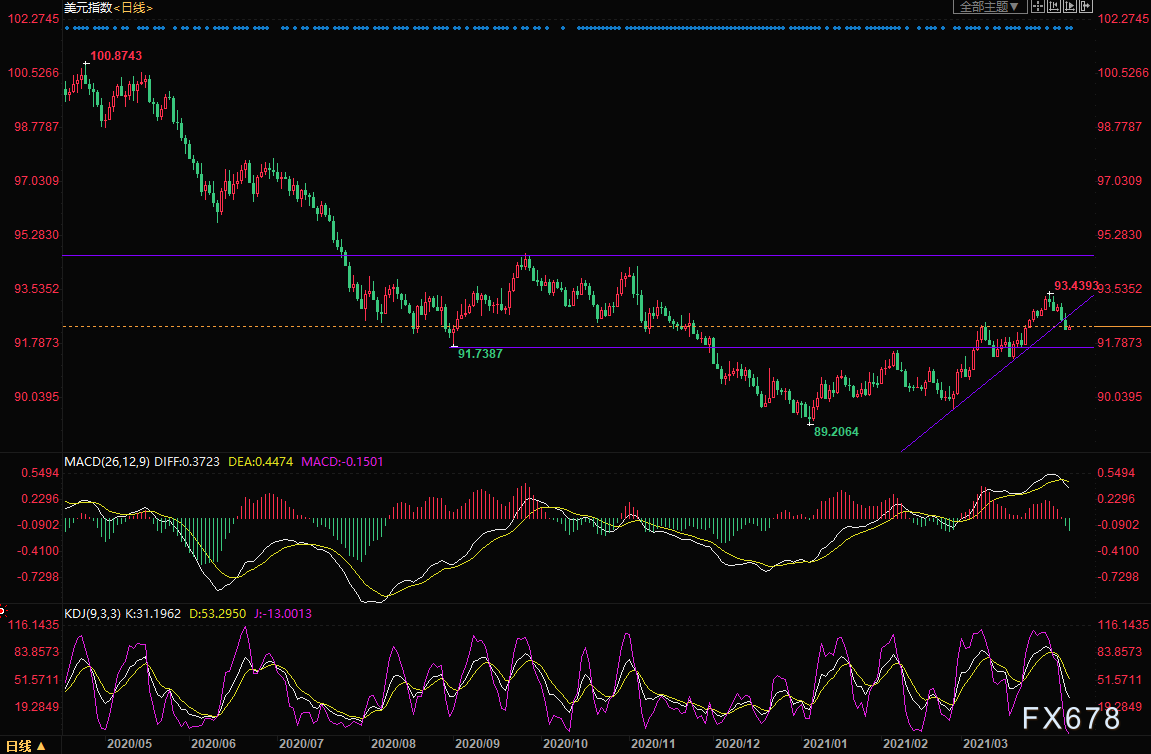Click the left axis 95.2830 price label
This screenshot has height=754, width=1151.
pos(37,235)
